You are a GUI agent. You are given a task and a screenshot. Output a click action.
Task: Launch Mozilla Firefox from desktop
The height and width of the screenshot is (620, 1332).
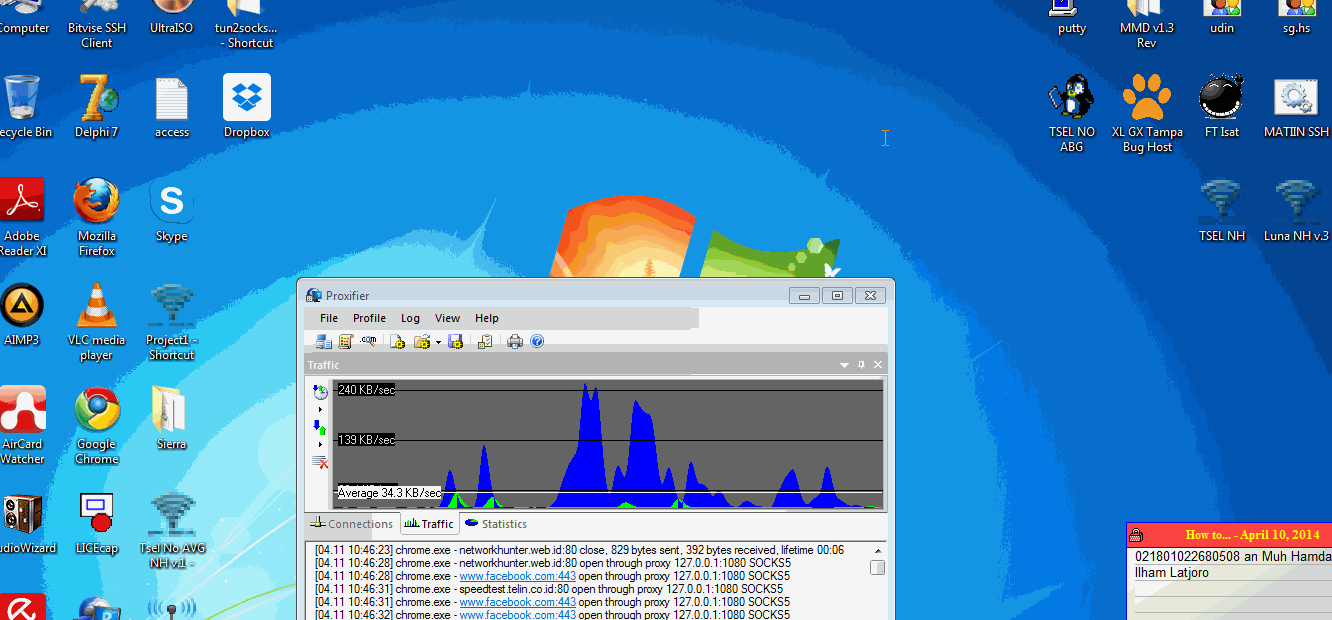pyautogui.click(x=97, y=217)
